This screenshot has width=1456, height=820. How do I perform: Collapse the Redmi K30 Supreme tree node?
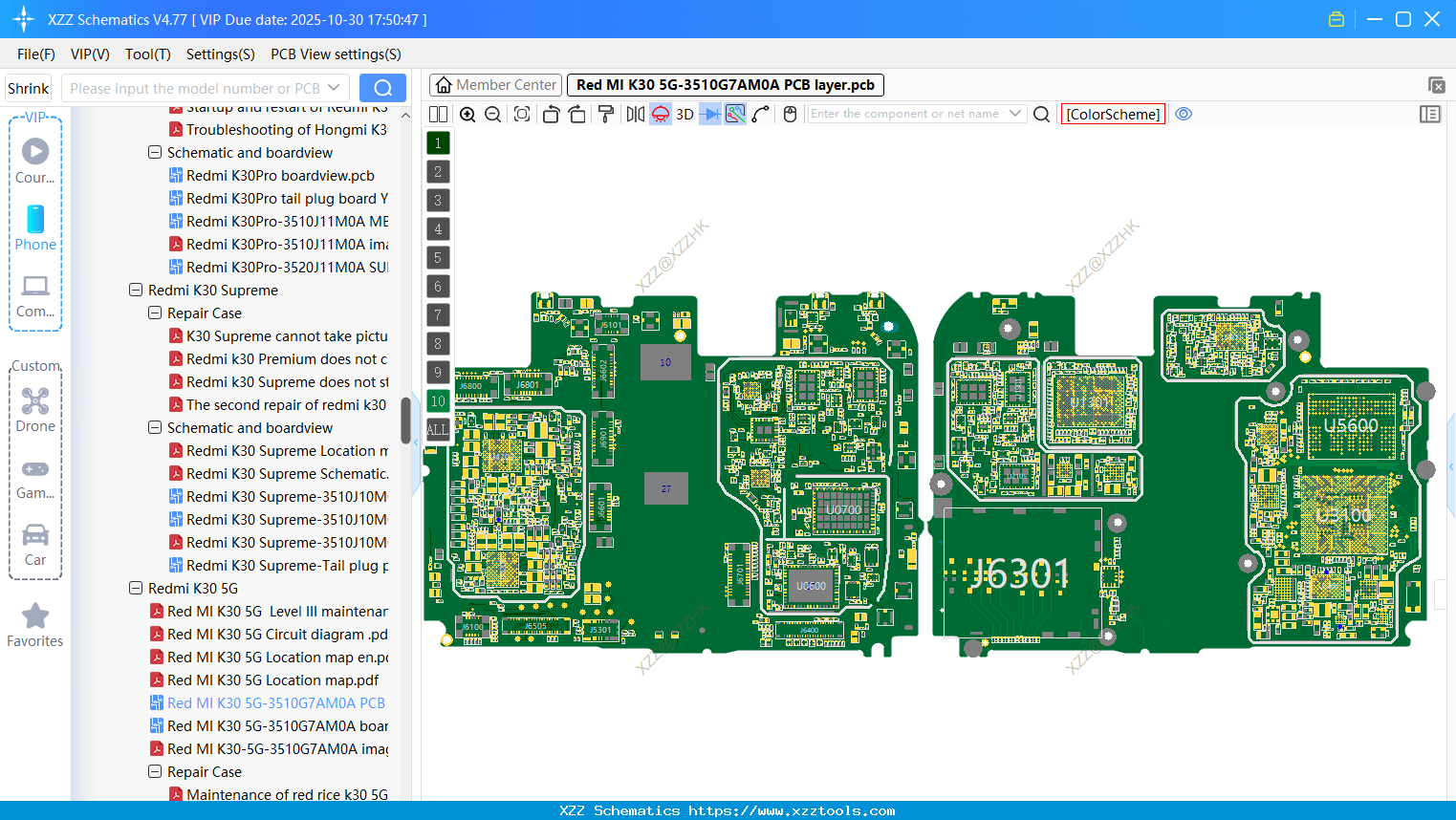(x=135, y=290)
